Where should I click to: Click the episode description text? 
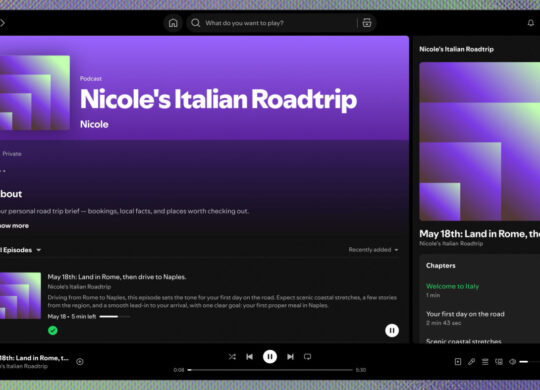pos(222,301)
